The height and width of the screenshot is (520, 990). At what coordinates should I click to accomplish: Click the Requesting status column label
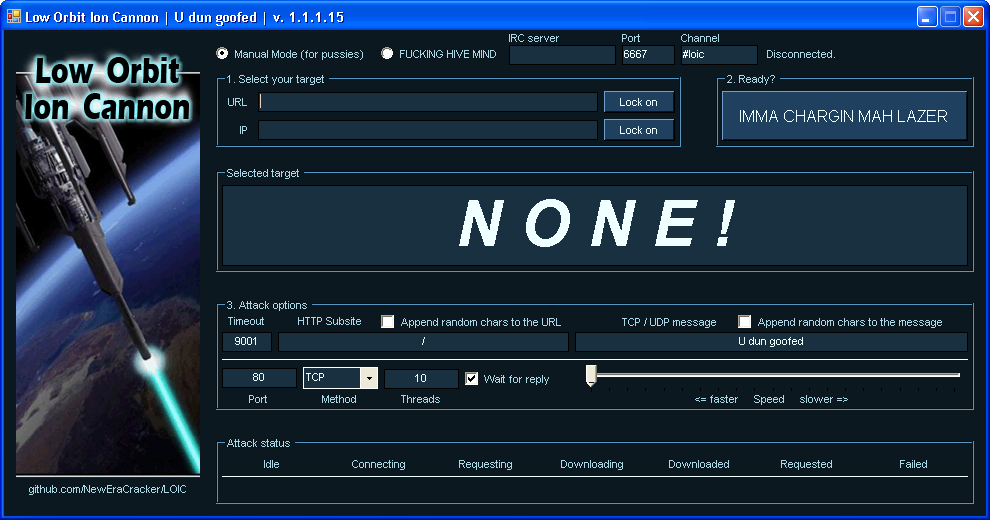485,464
